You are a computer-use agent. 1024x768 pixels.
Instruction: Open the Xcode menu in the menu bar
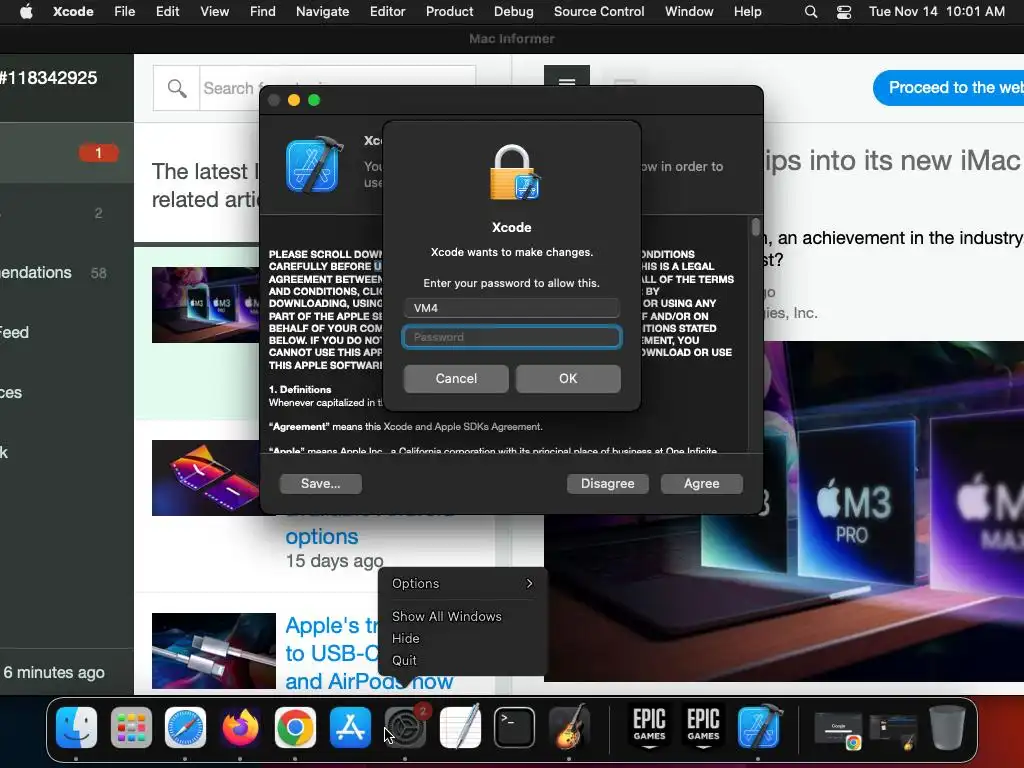coord(73,11)
